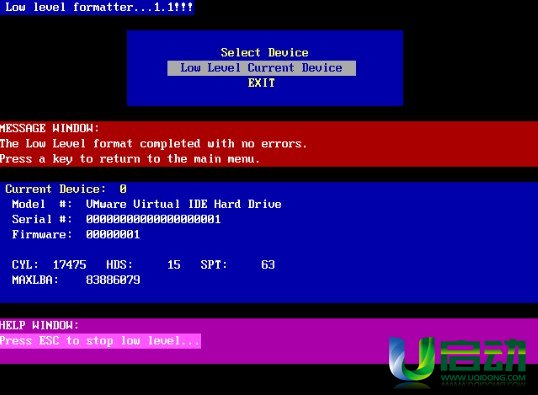Open the www.uqidong.com watermark link
This screenshot has width=538, height=395.
coord(483,378)
